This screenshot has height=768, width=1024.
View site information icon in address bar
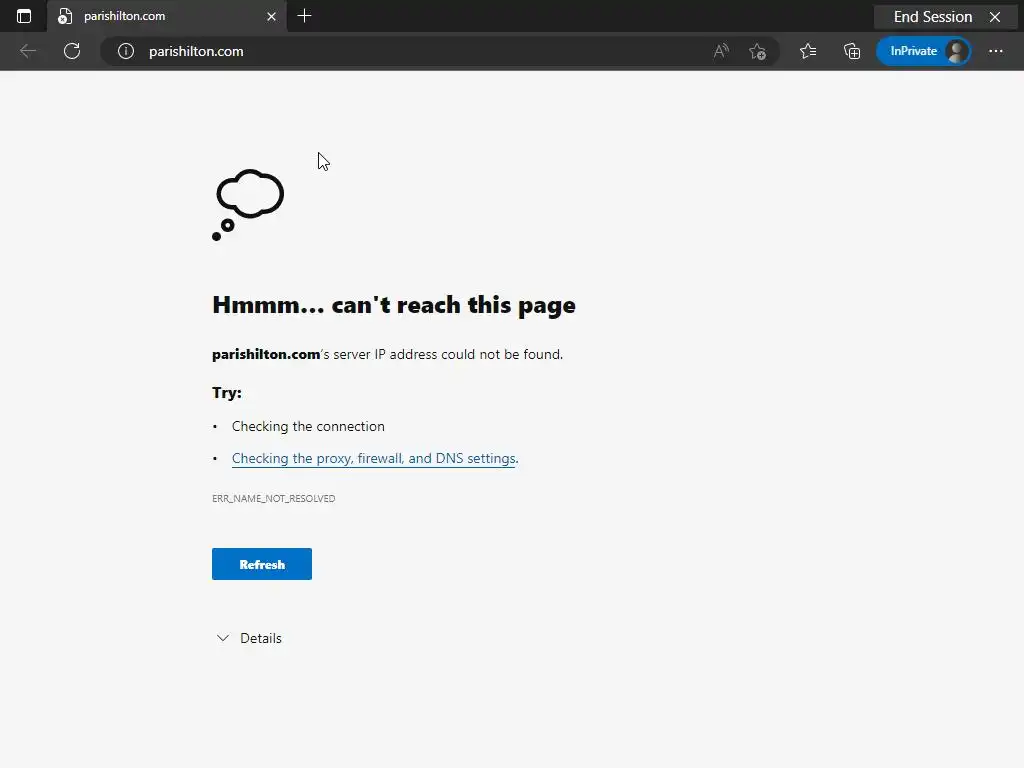click(x=126, y=51)
